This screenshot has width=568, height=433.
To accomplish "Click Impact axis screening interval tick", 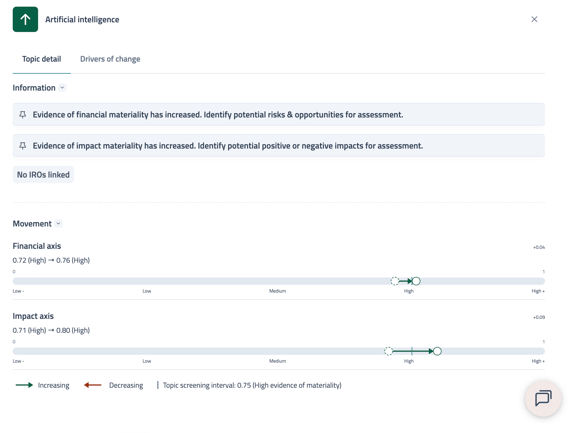I will 412,351.
